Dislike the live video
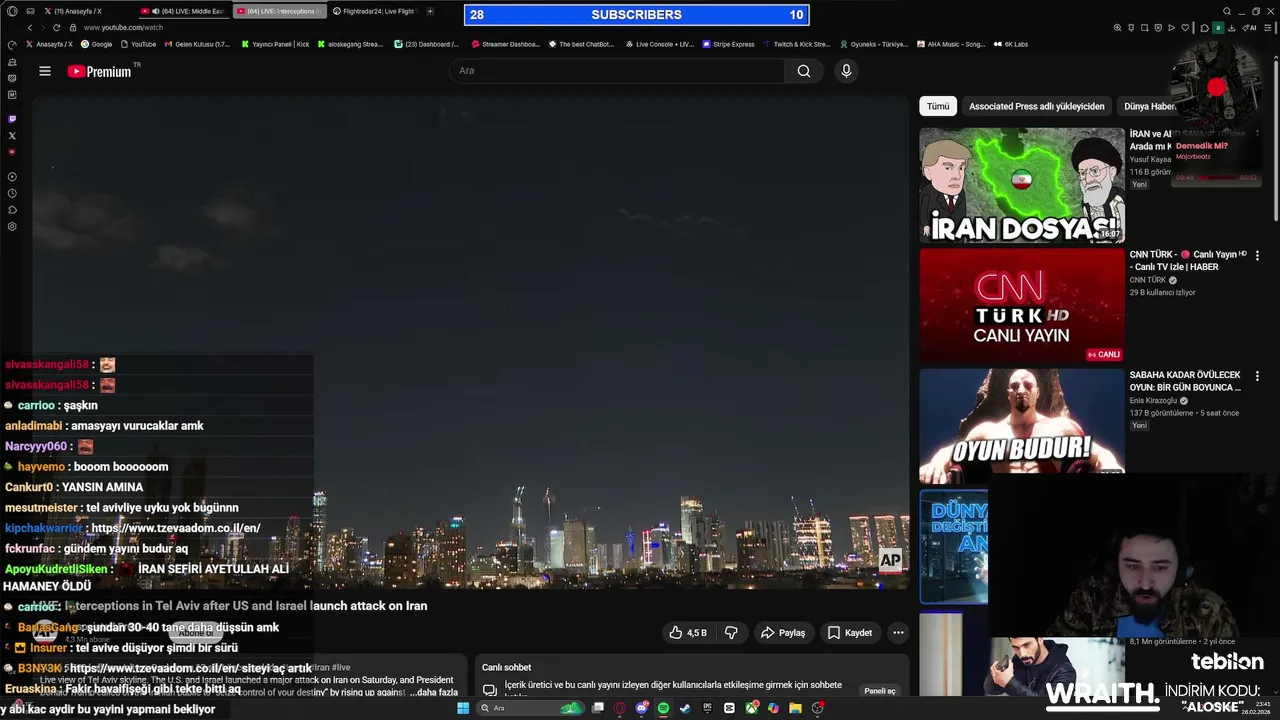Screen dimensions: 1280x720 point(732,633)
